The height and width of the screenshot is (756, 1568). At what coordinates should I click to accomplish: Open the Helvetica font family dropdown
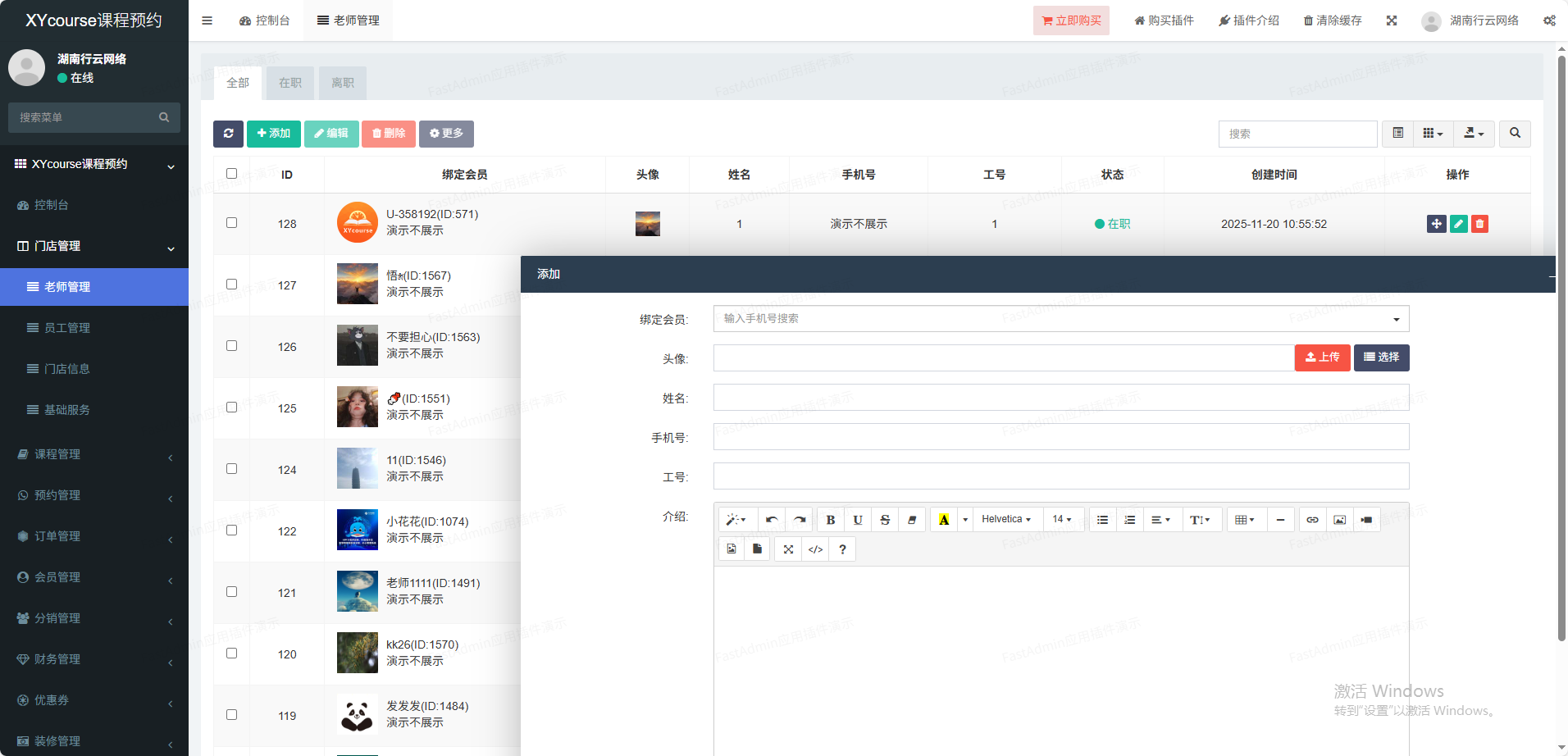(1006, 520)
